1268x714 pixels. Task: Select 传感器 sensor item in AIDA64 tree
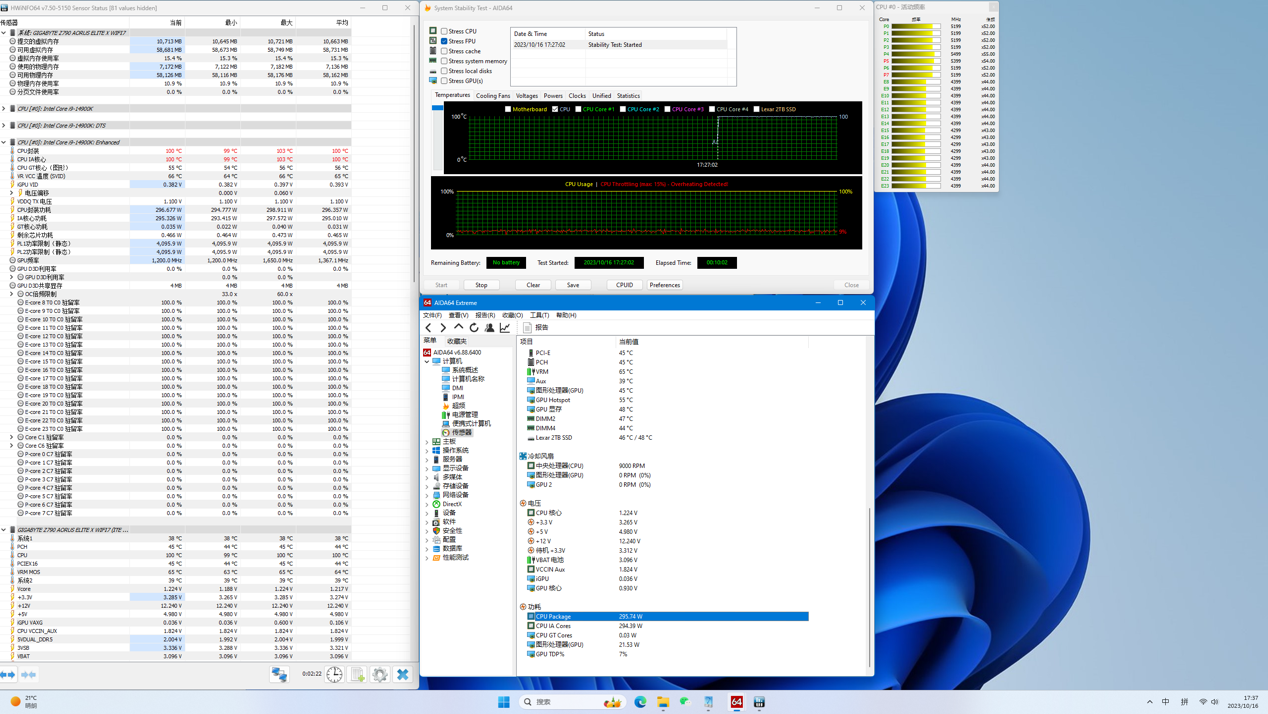[x=461, y=432]
